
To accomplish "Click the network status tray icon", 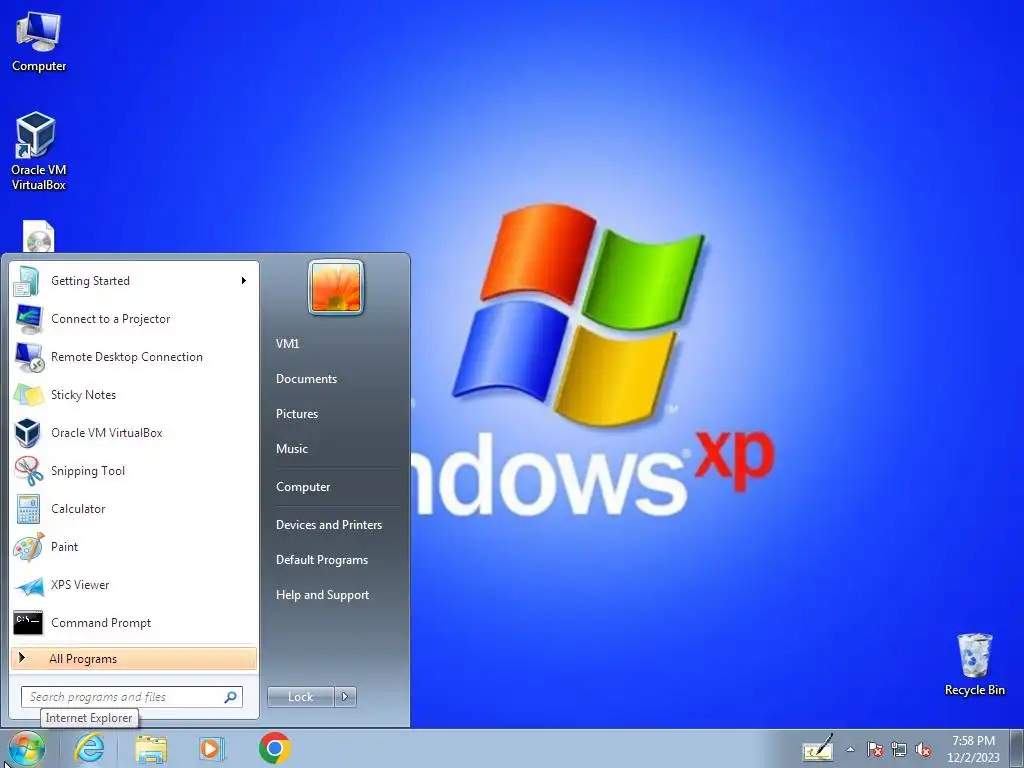I will (x=899, y=749).
